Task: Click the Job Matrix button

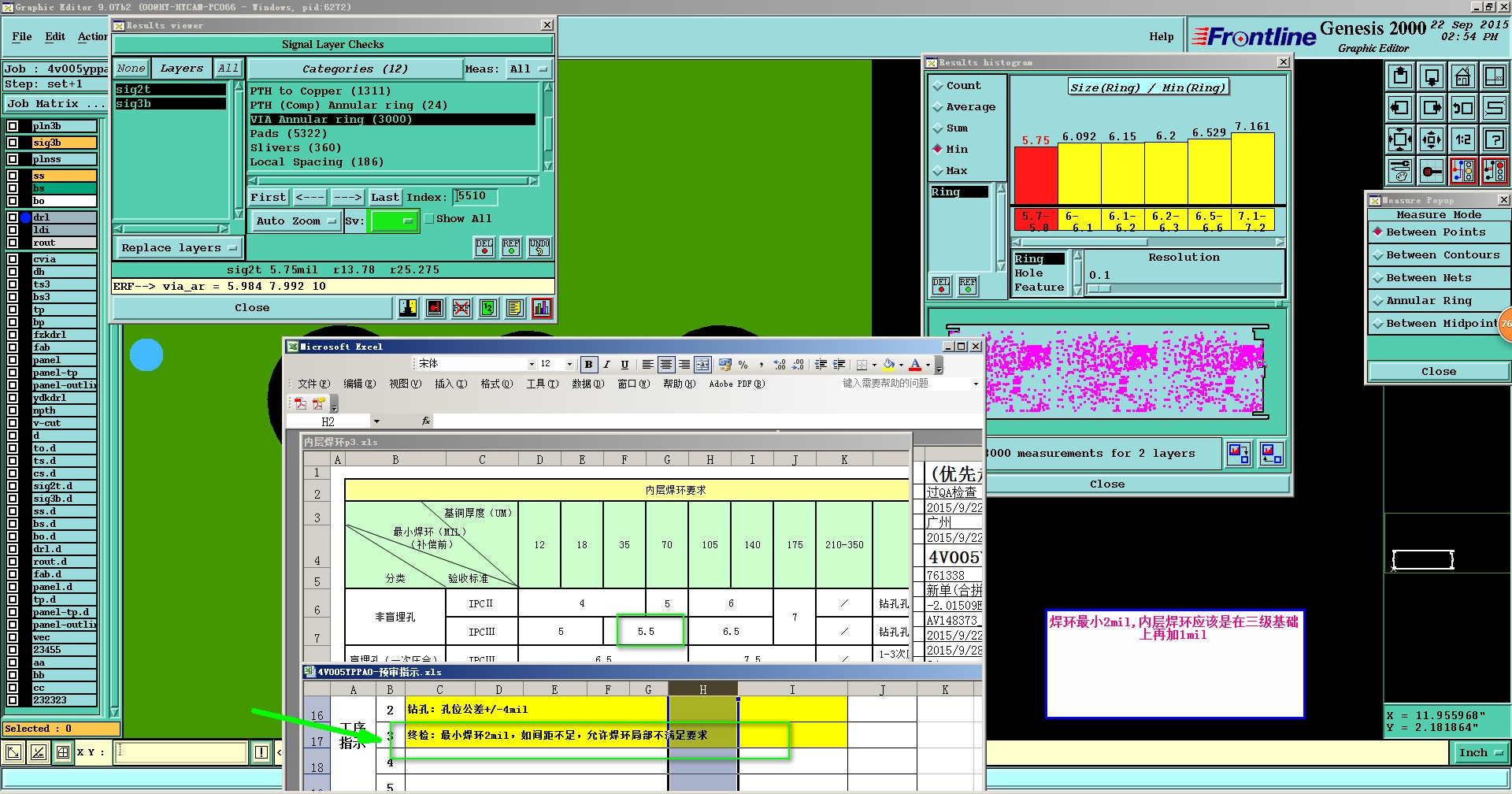Action: (x=55, y=104)
